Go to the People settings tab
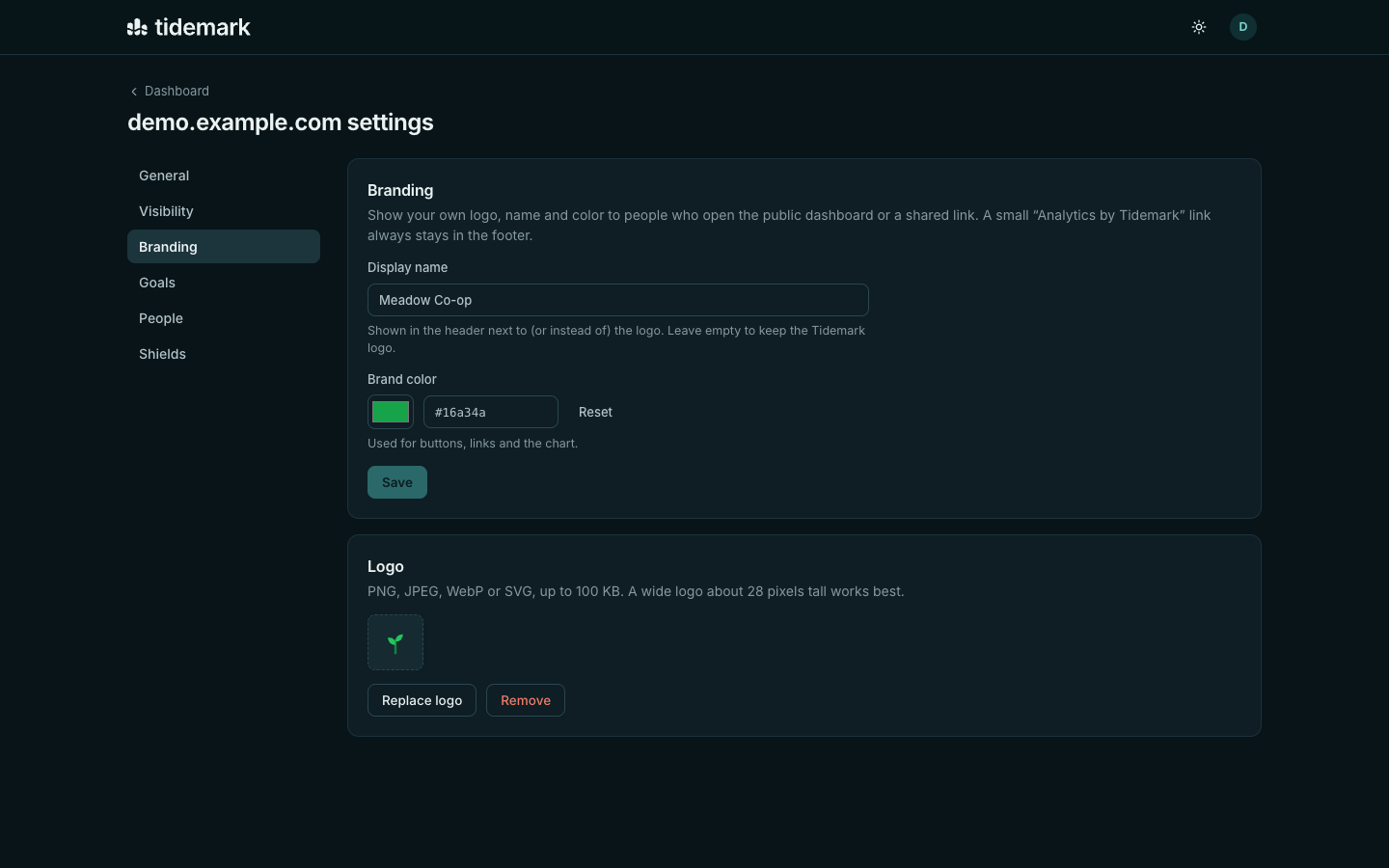1389x868 pixels. click(224, 318)
